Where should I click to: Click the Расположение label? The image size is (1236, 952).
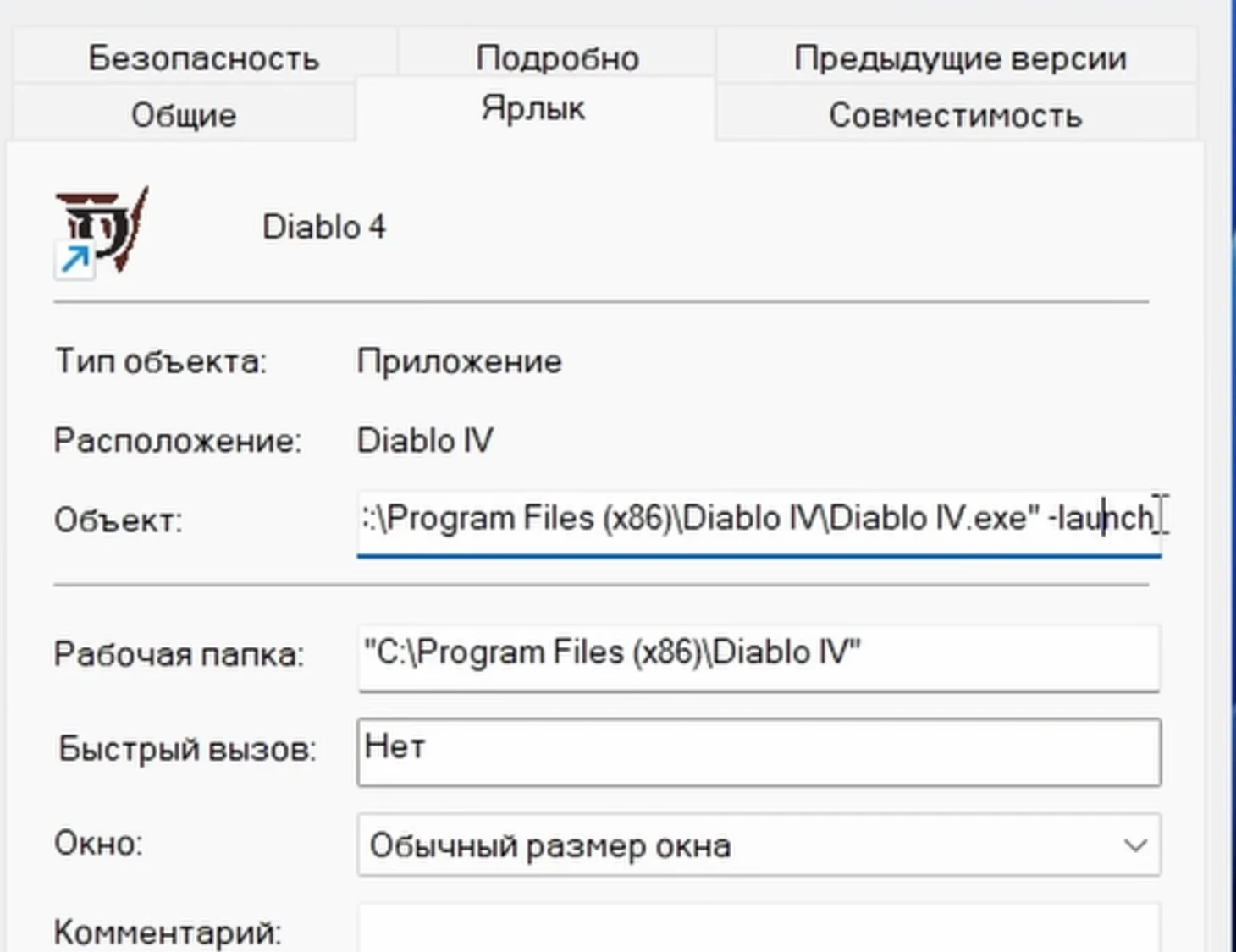[x=178, y=441]
